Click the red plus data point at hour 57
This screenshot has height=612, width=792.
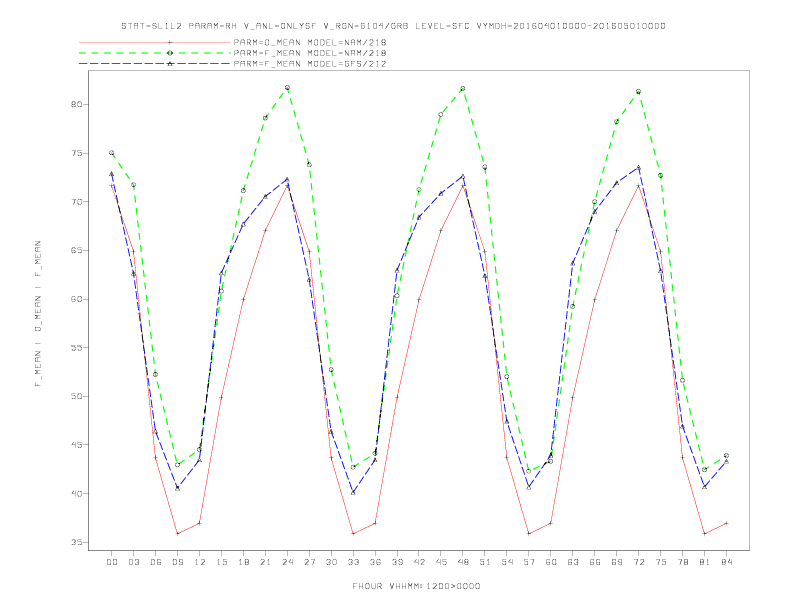529,534
